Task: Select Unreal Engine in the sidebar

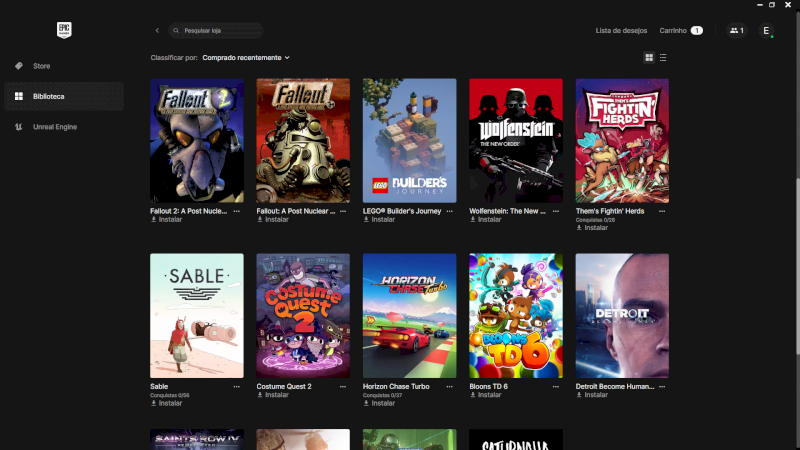Action: pos(54,127)
